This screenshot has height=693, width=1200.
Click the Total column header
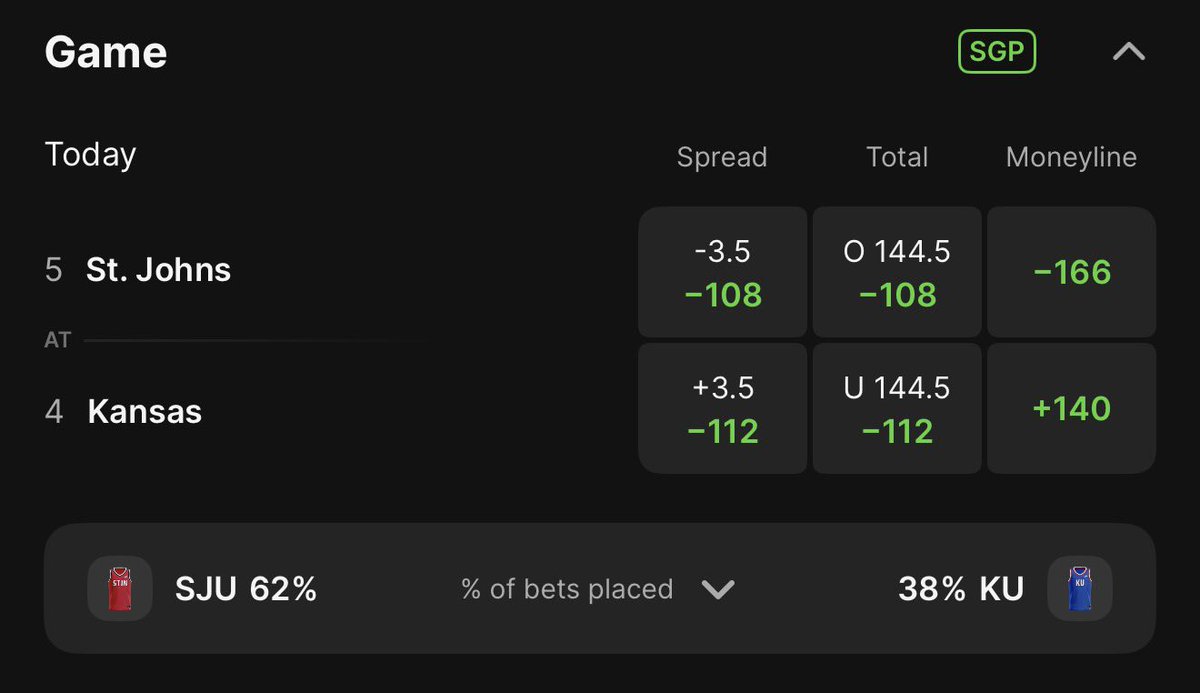pyautogui.click(x=897, y=157)
